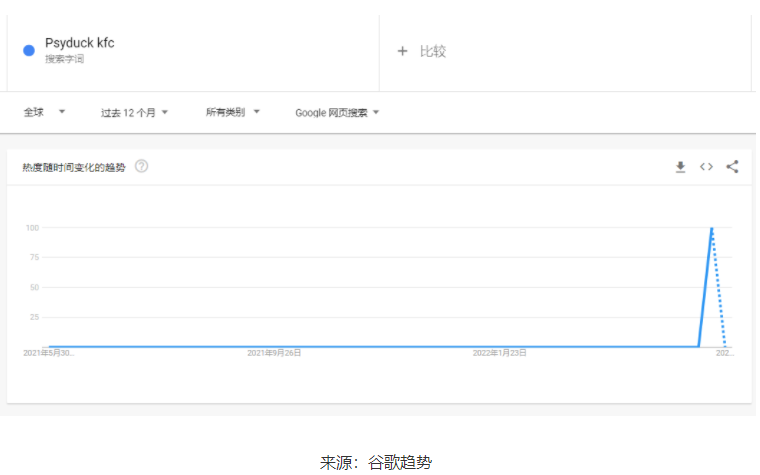The image size is (760, 475).
Task: Open the 全球 region dropdown
Action: pyautogui.click(x=44, y=112)
